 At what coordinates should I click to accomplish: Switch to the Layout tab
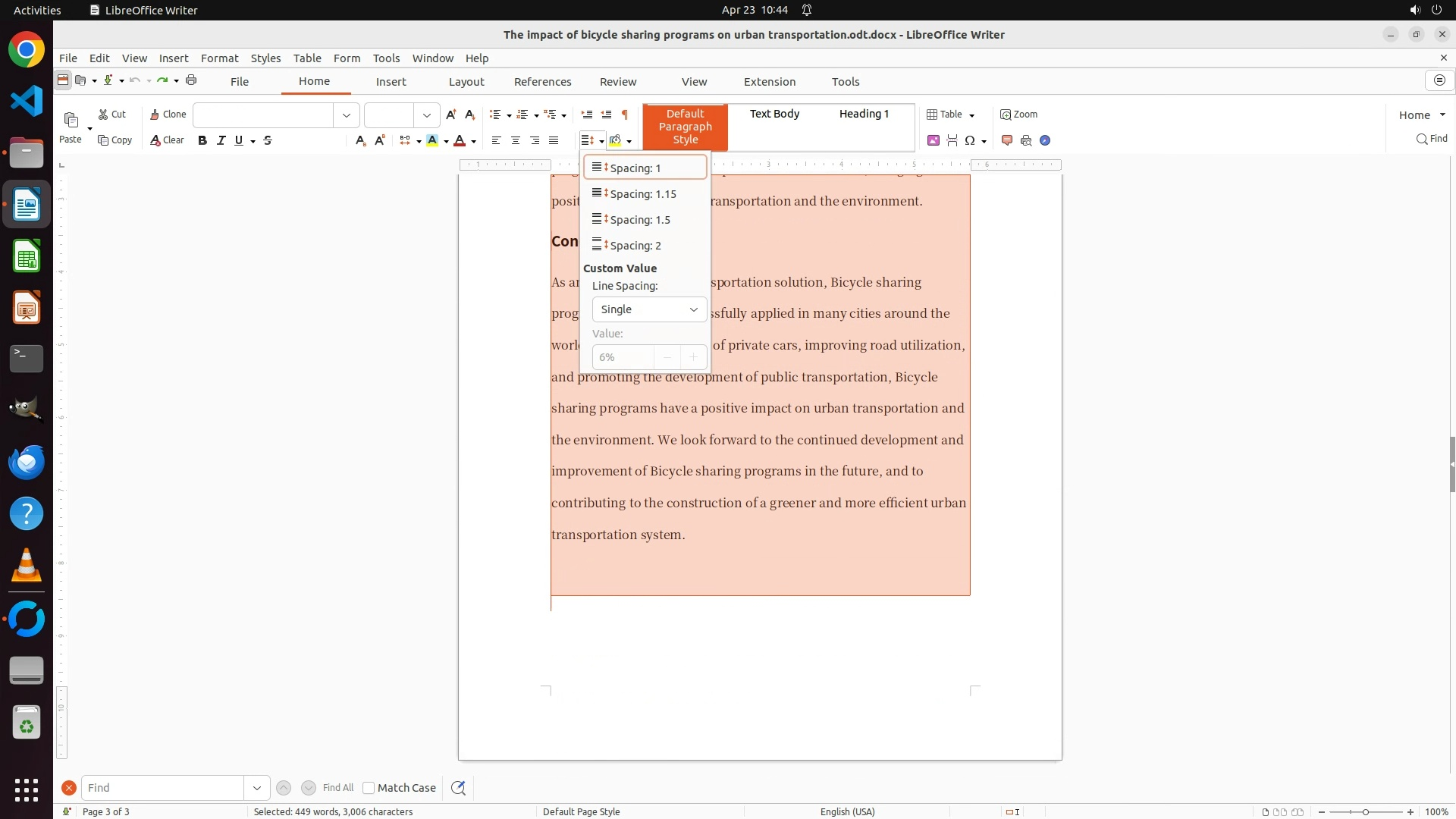(466, 82)
